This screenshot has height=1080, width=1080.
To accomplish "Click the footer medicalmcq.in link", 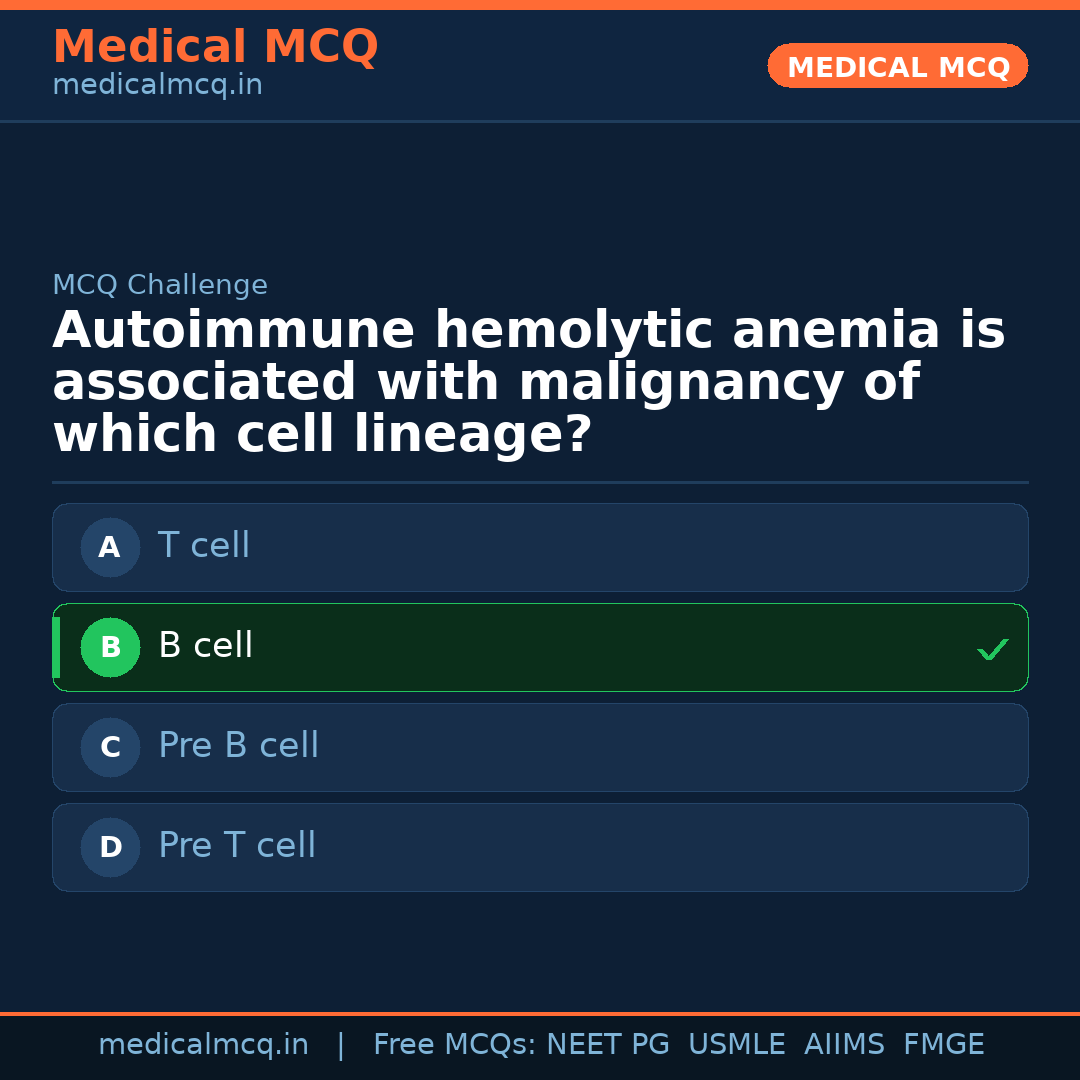I will pyautogui.click(x=204, y=1043).
